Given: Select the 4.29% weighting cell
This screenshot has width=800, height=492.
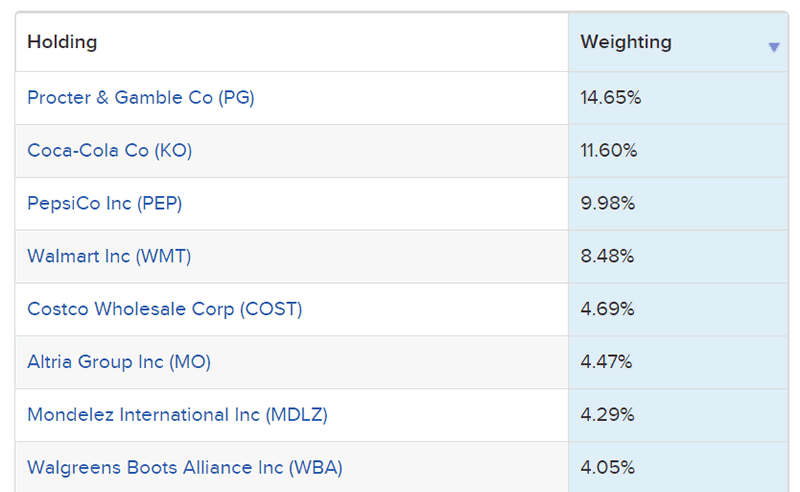Looking at the screenshot, I should coord(608,414).
